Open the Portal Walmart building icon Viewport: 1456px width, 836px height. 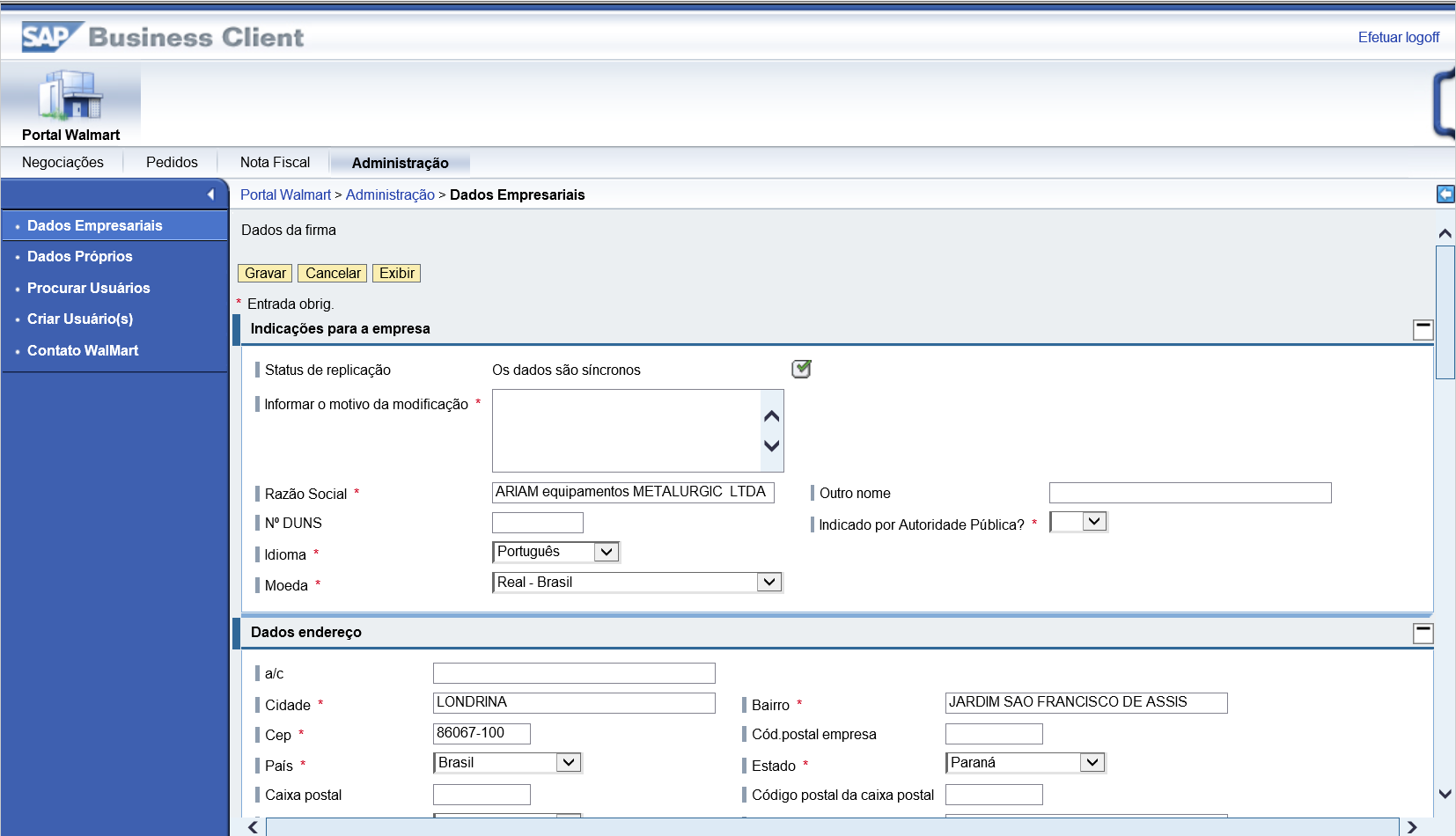point(70,95)
